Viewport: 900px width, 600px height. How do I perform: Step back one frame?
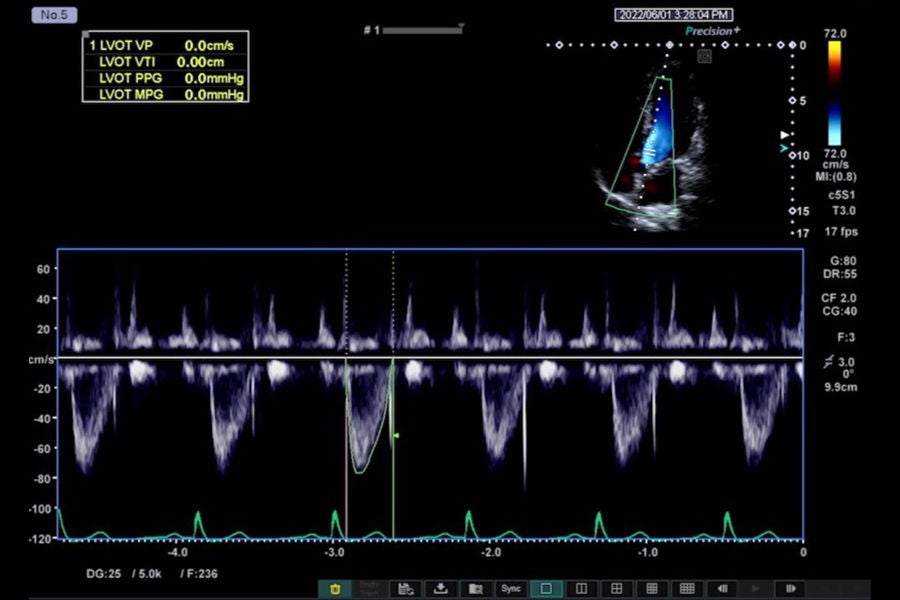coord(722,589)
